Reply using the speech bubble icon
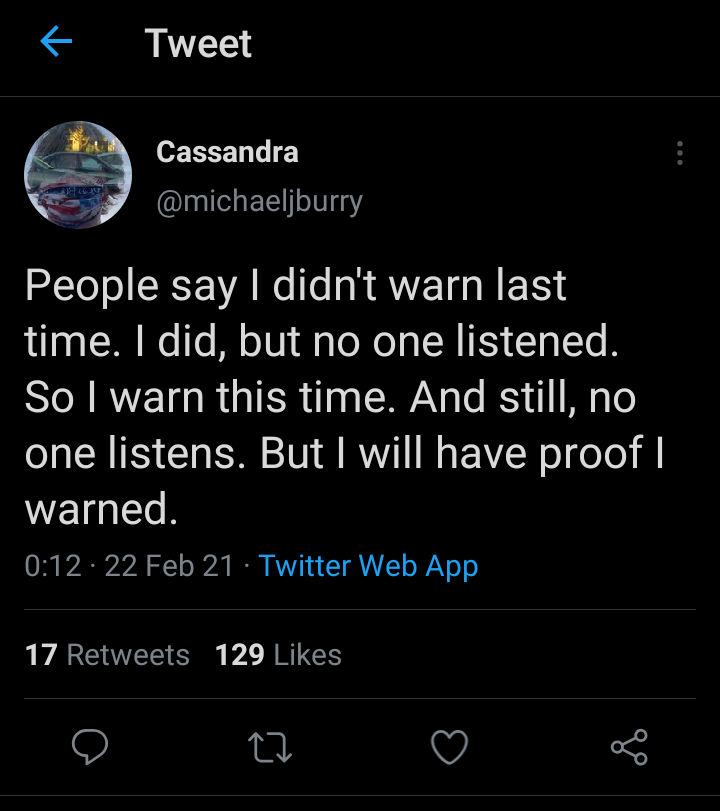This screenshot has width=720, height=811. coord(89,746)
